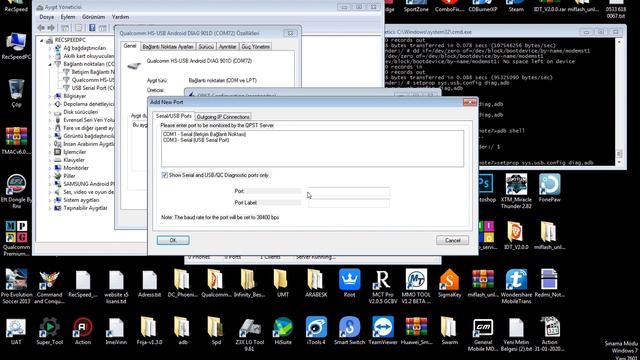640x360 pixels.
Task: Open the Root desktop shortcut
Action: click(349, 282)
